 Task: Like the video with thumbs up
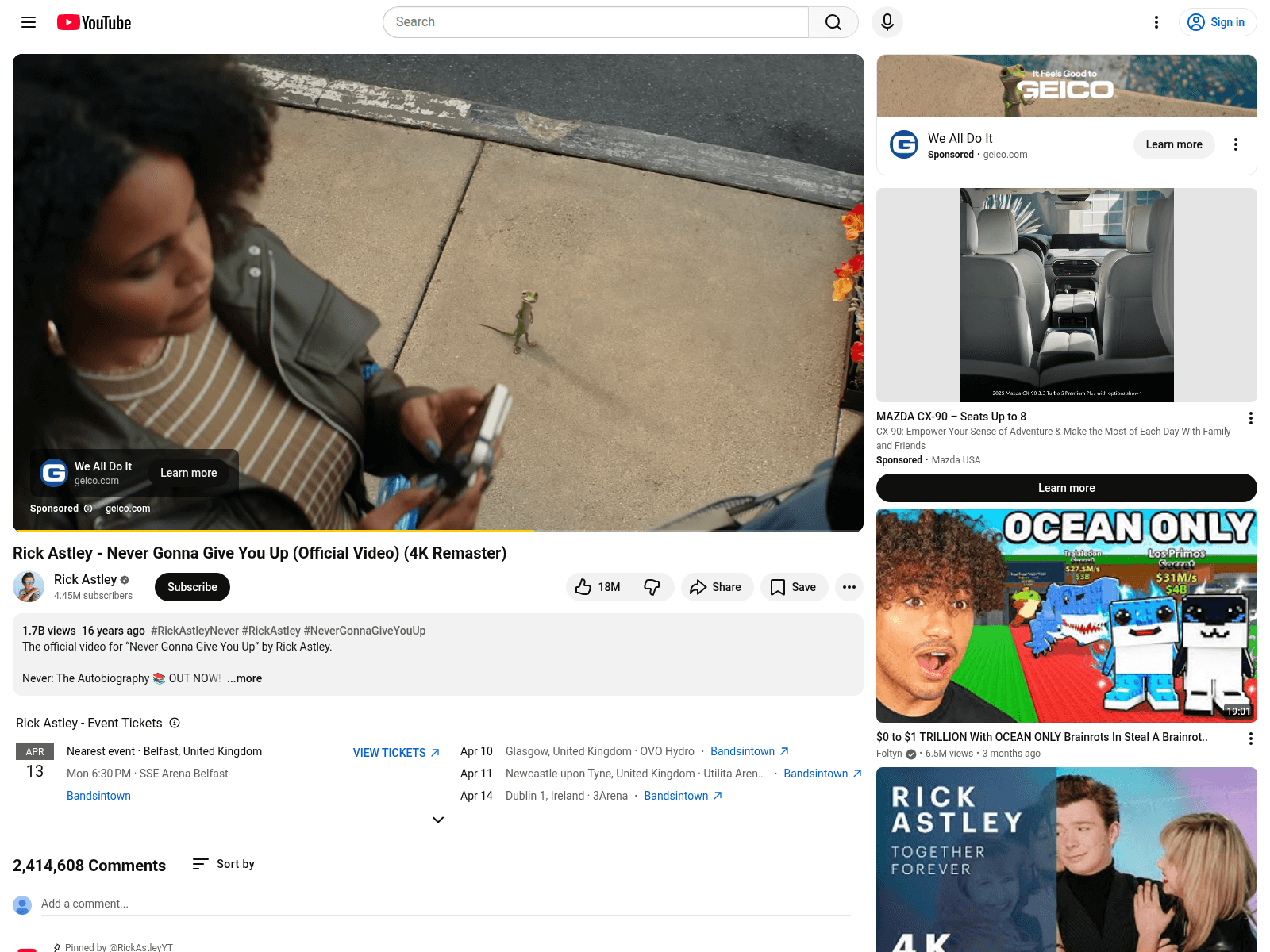tap(598, 587)
